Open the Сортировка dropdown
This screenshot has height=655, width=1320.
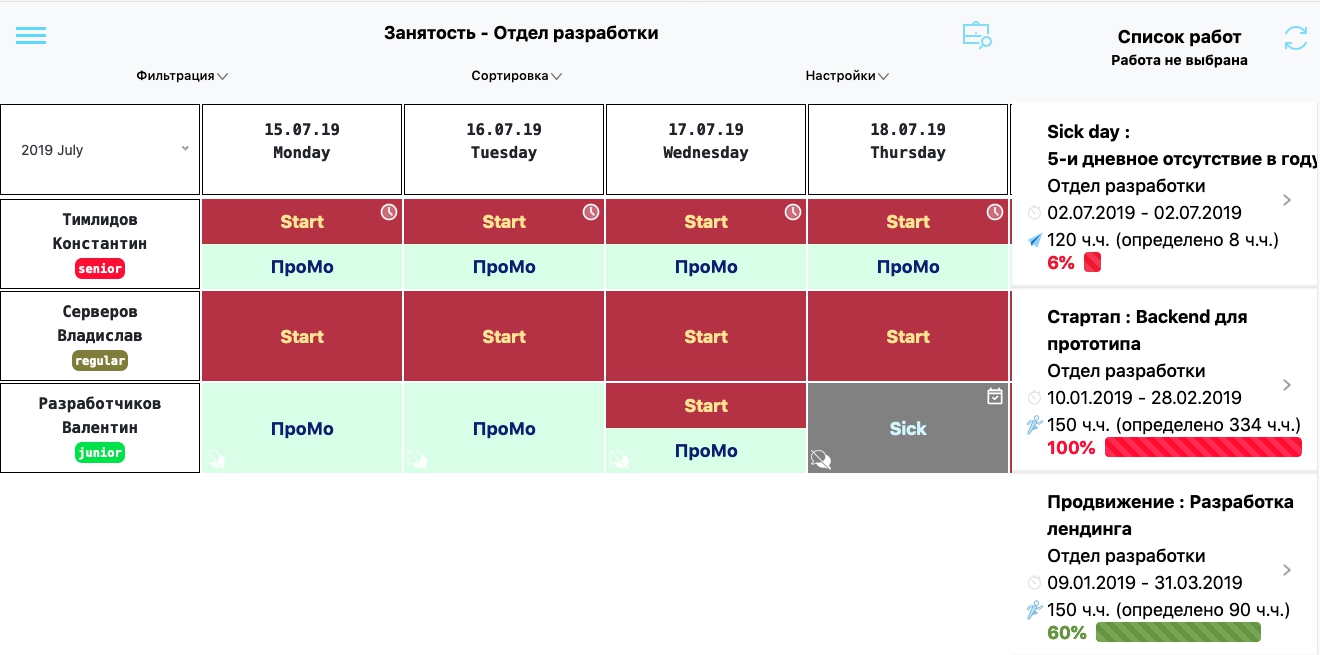point(516,76)
